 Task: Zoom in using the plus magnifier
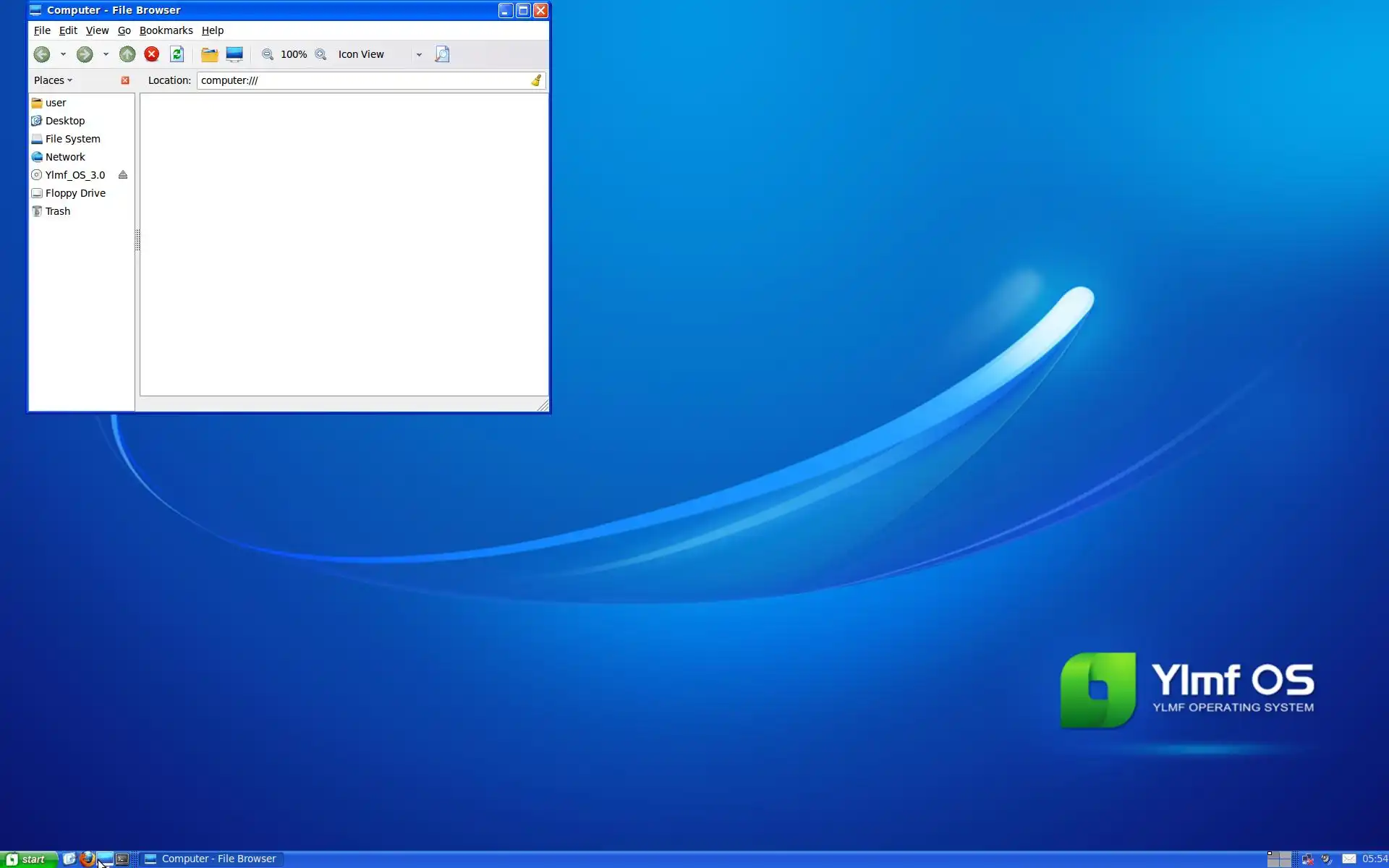pyautogui.click(x=320, y=54)
